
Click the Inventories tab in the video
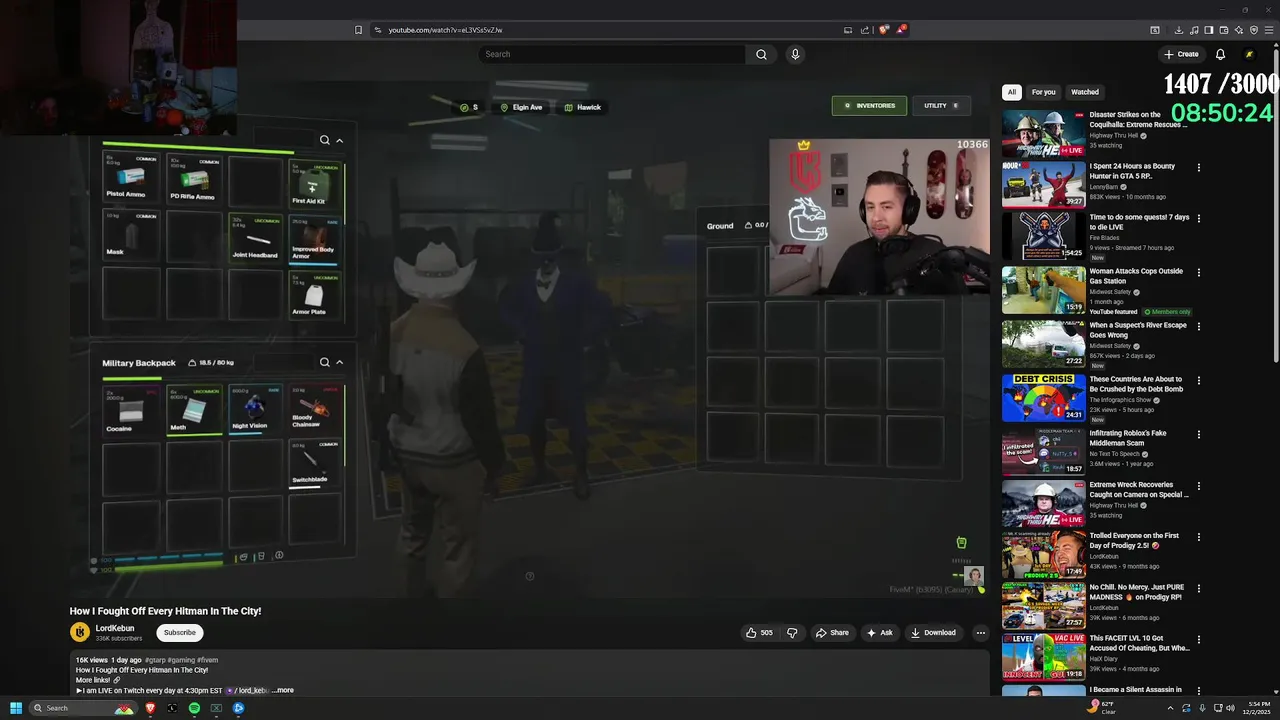(x=869, y=105)
